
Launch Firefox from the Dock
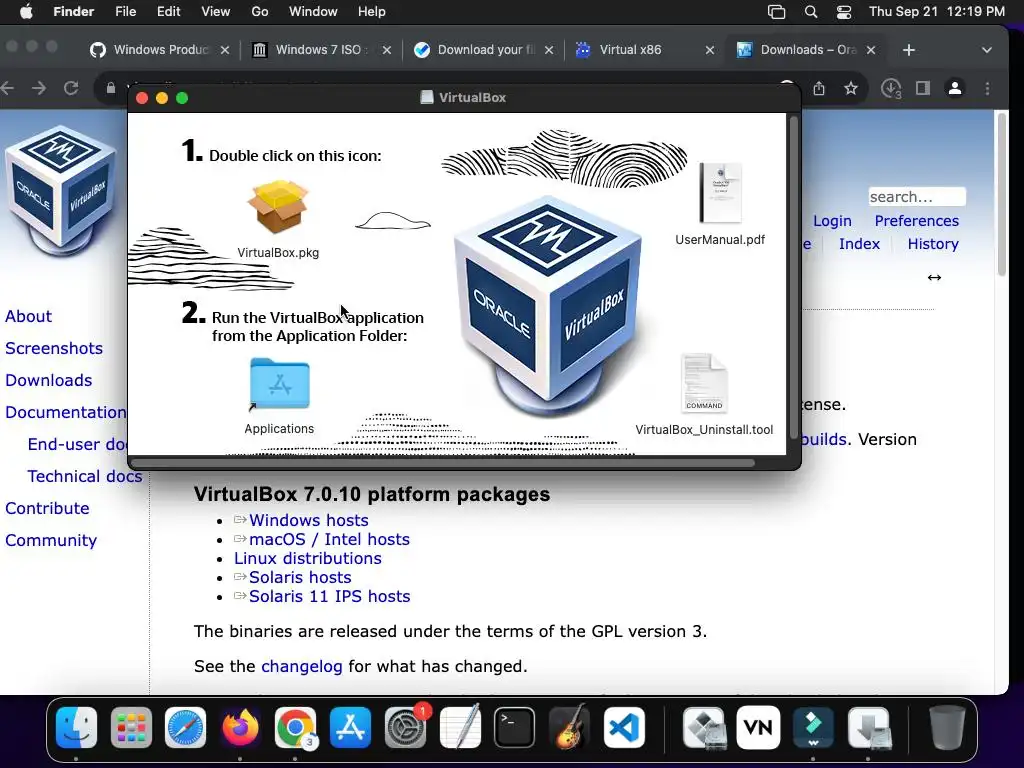pos(240,728)
